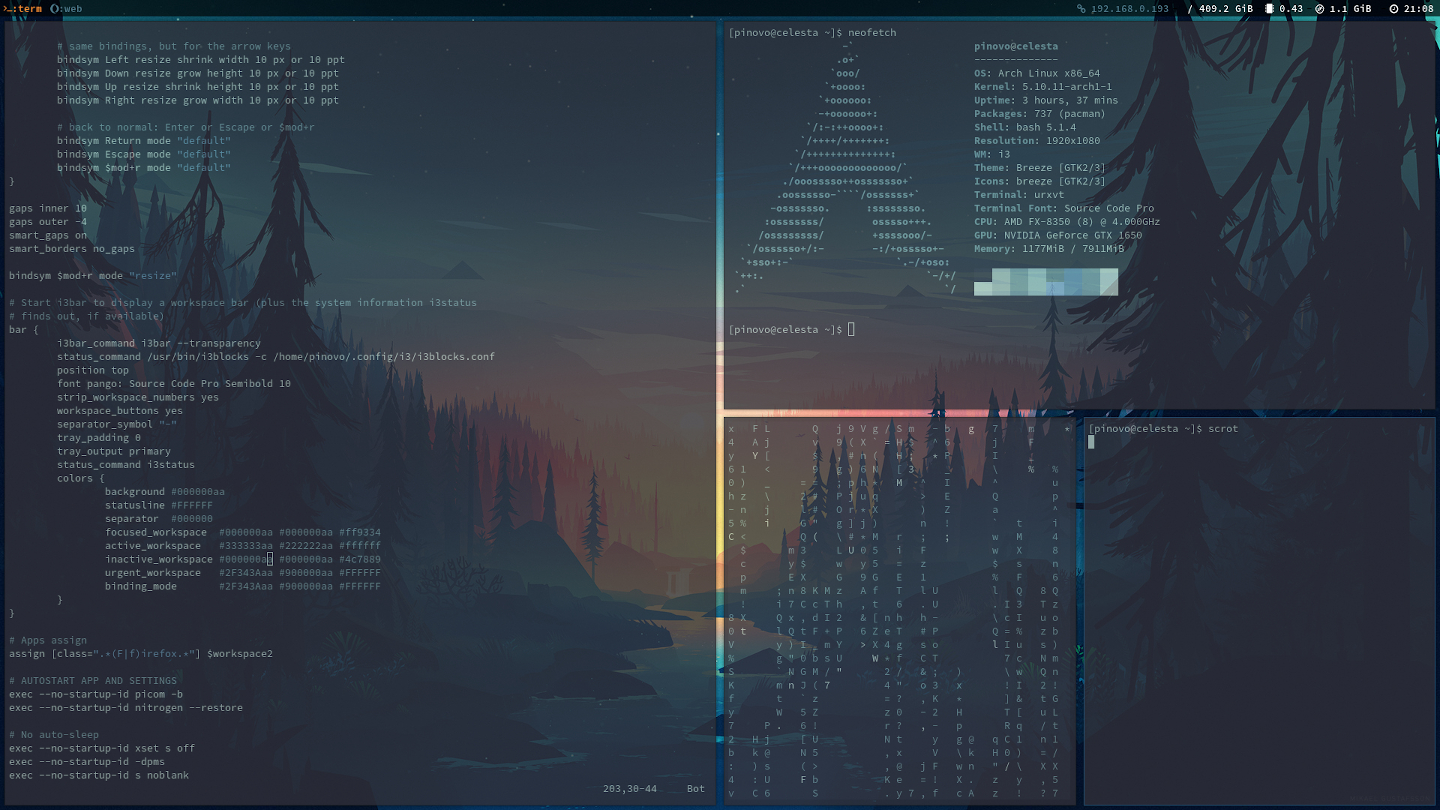Image resolution: width=1440 pixels, height=810 pixels.
Task: Click the 192.168.0.193 IP address block
Action: (x=1130, y=8)
